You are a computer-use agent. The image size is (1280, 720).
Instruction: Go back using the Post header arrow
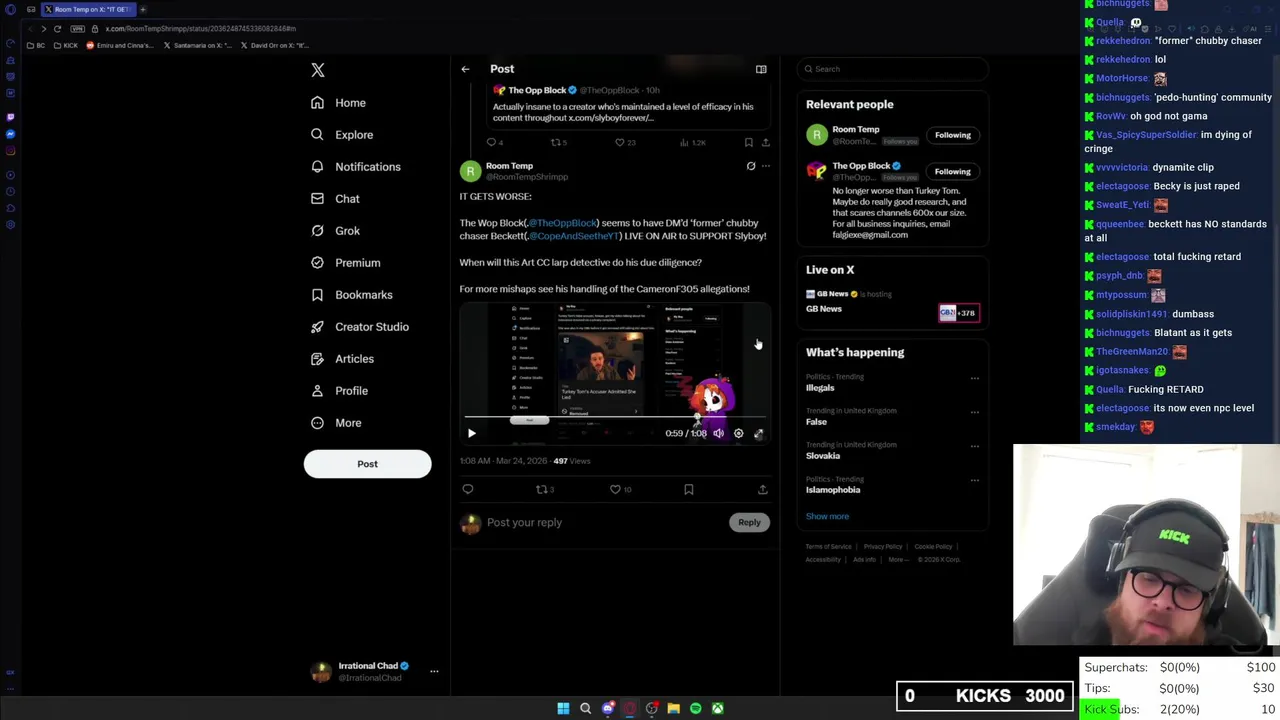click(x=465, y=69)
